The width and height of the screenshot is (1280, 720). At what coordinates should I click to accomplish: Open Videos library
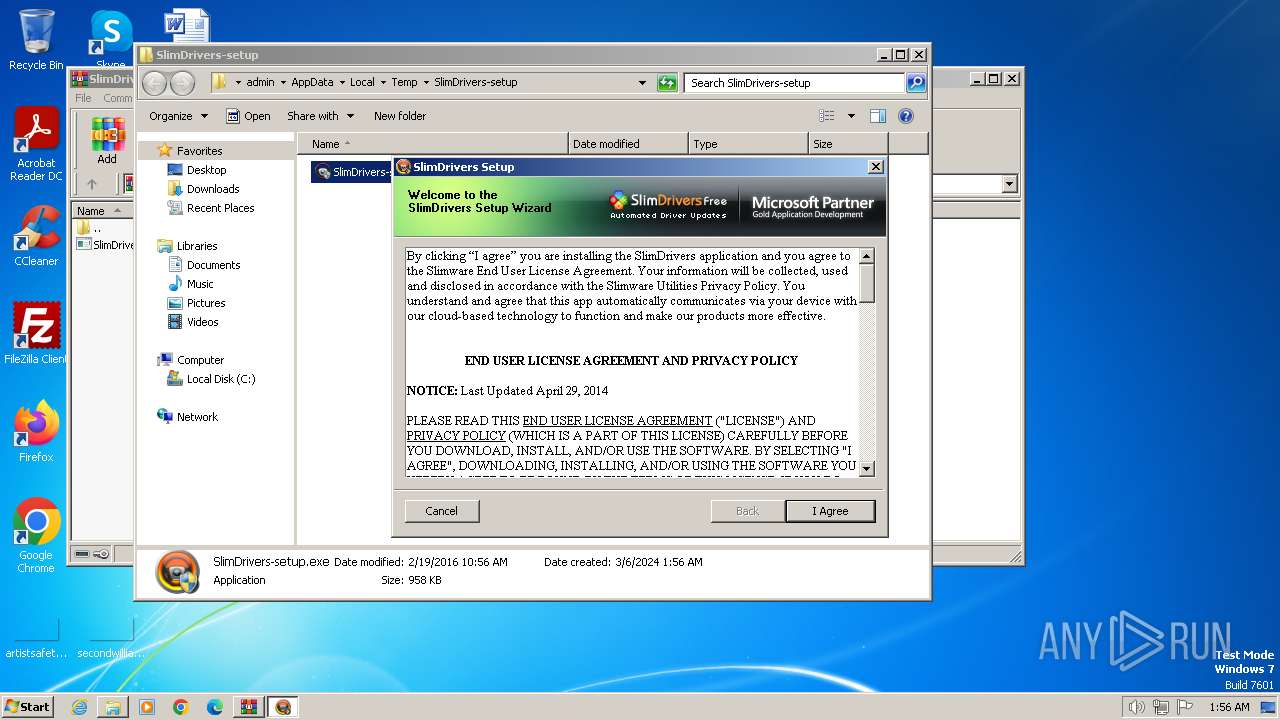tap(202, 322)
